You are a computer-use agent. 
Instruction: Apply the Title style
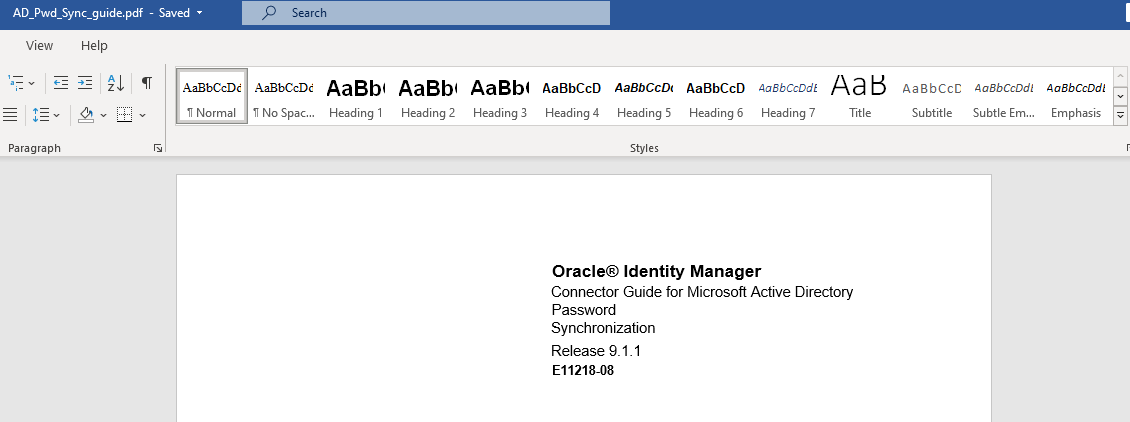(860, 96)
